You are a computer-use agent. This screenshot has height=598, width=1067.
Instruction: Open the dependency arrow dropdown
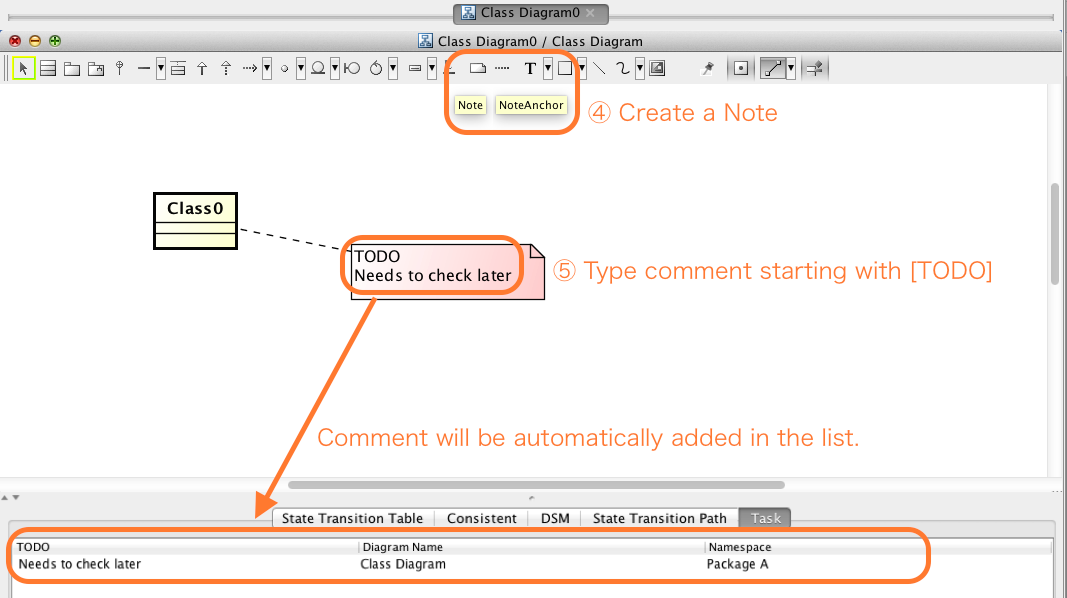(x=267, y=68)
